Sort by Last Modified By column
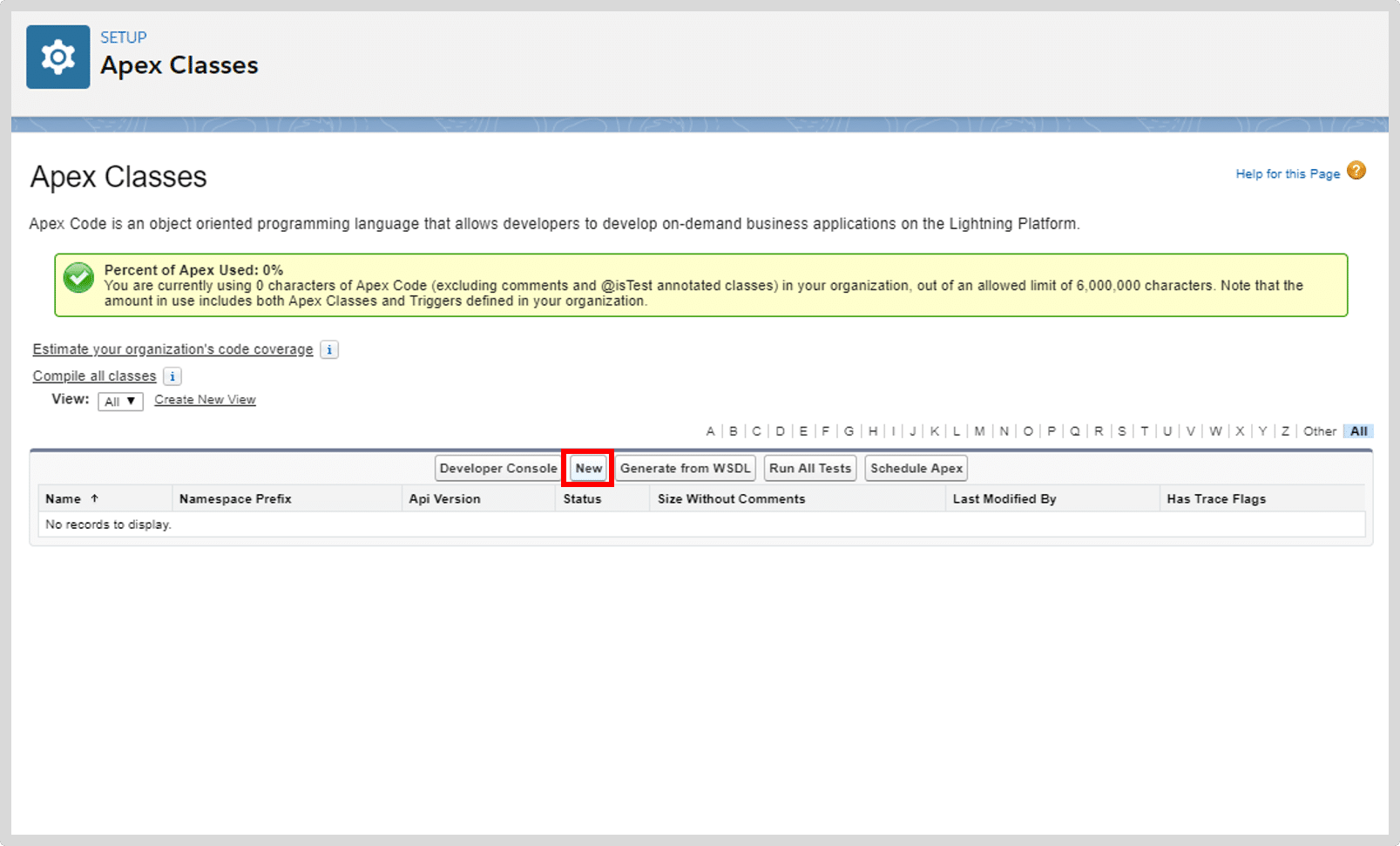Viewport: 1400px width, 846px height. point(1004,498)
